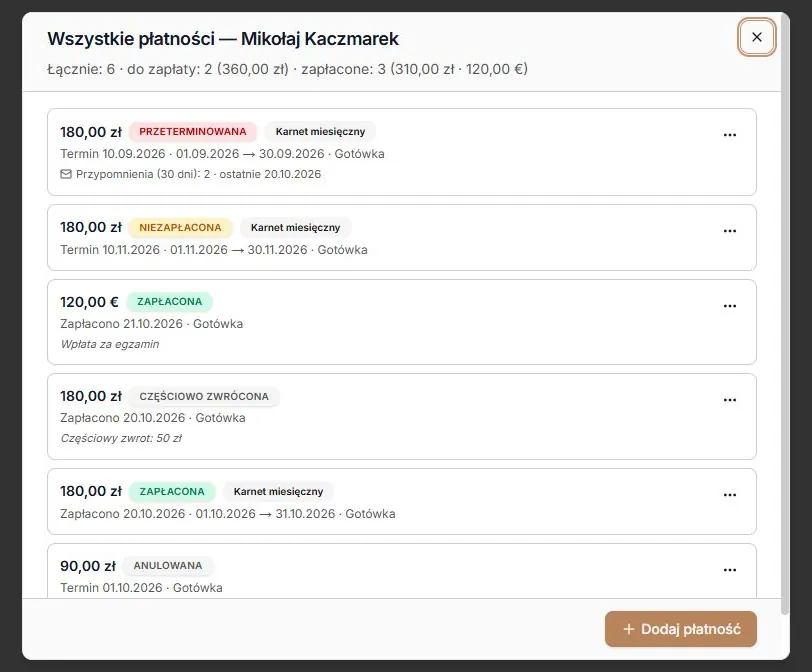Click title 'Wszystkie płatności — Mikołaj Kaczmarek'
Viewport: 812px width, 672px height.
(x=223, y=39)
